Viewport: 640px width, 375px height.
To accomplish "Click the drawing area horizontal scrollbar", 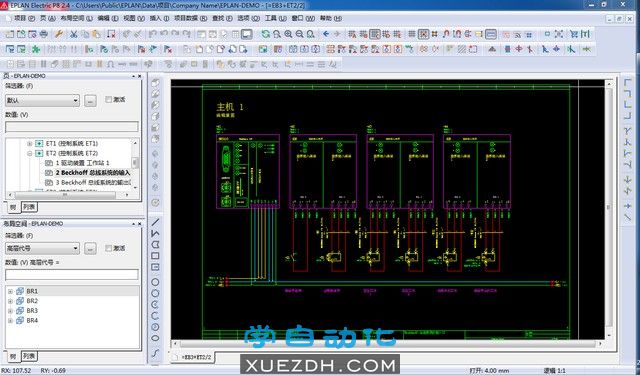I will coord(387,344).
